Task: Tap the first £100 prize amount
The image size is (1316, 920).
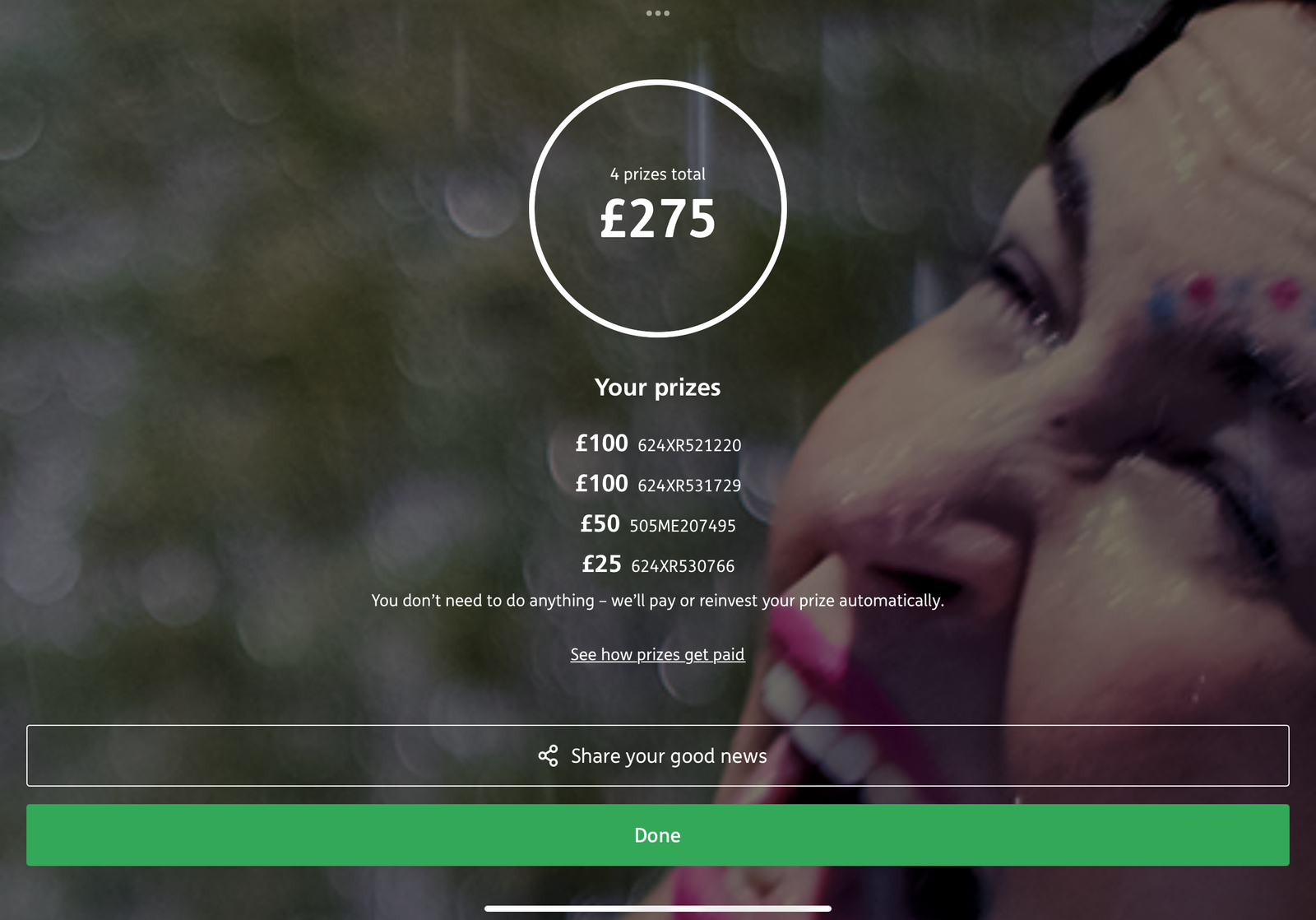Action: 601,444
